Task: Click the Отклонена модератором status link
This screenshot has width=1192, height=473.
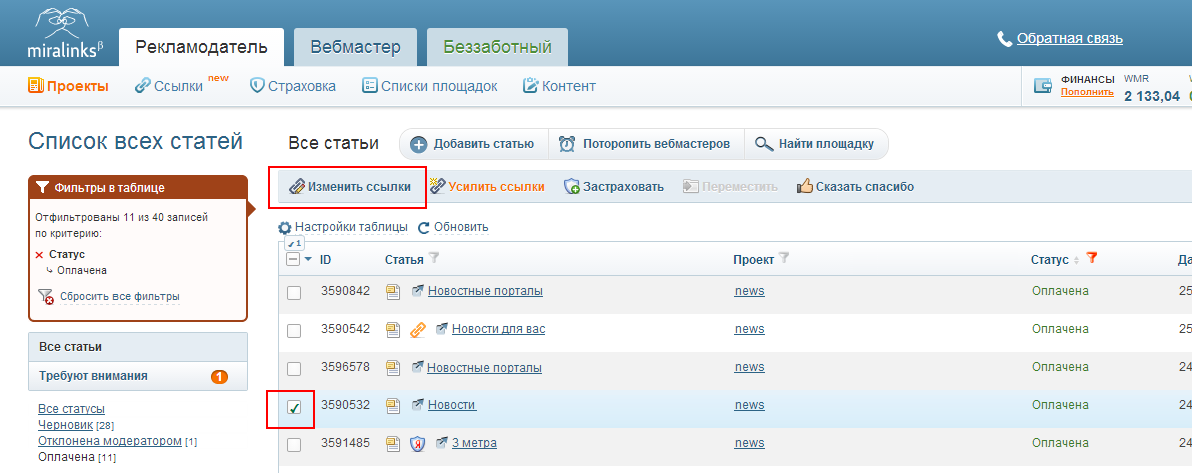Action: click(110, 440)
